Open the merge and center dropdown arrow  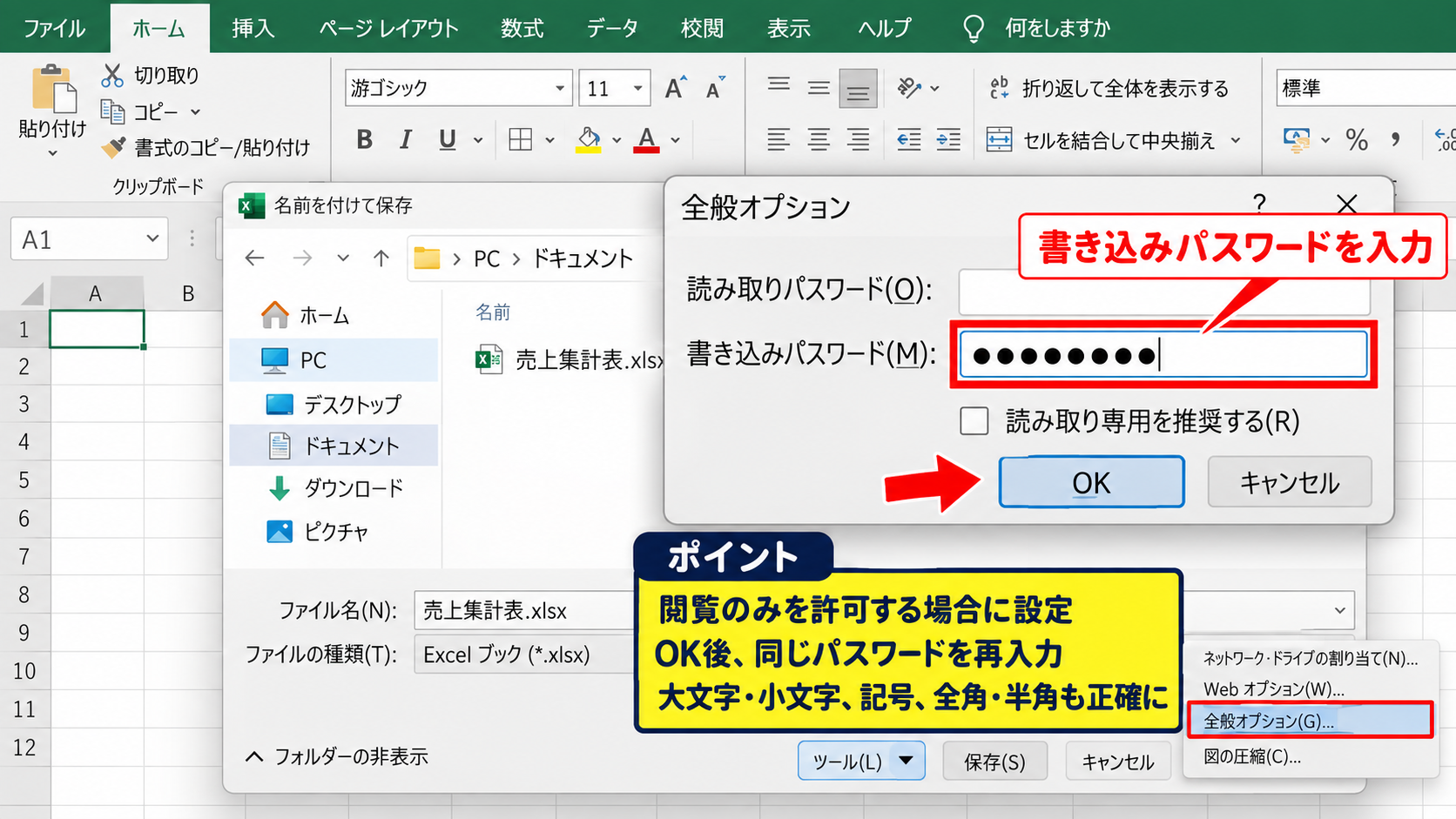coord(1236,139)
